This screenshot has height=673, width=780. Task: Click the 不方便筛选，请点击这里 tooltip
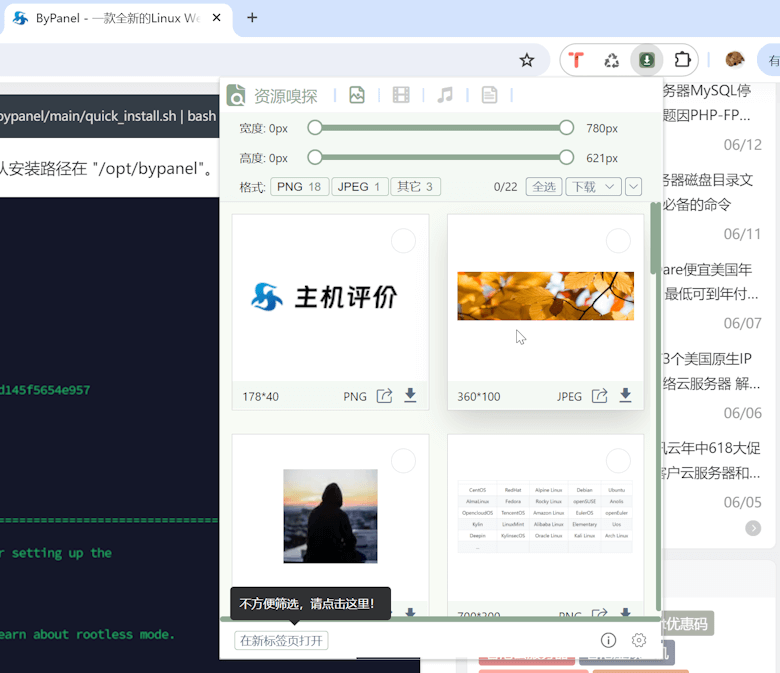[x=310, y=604]
